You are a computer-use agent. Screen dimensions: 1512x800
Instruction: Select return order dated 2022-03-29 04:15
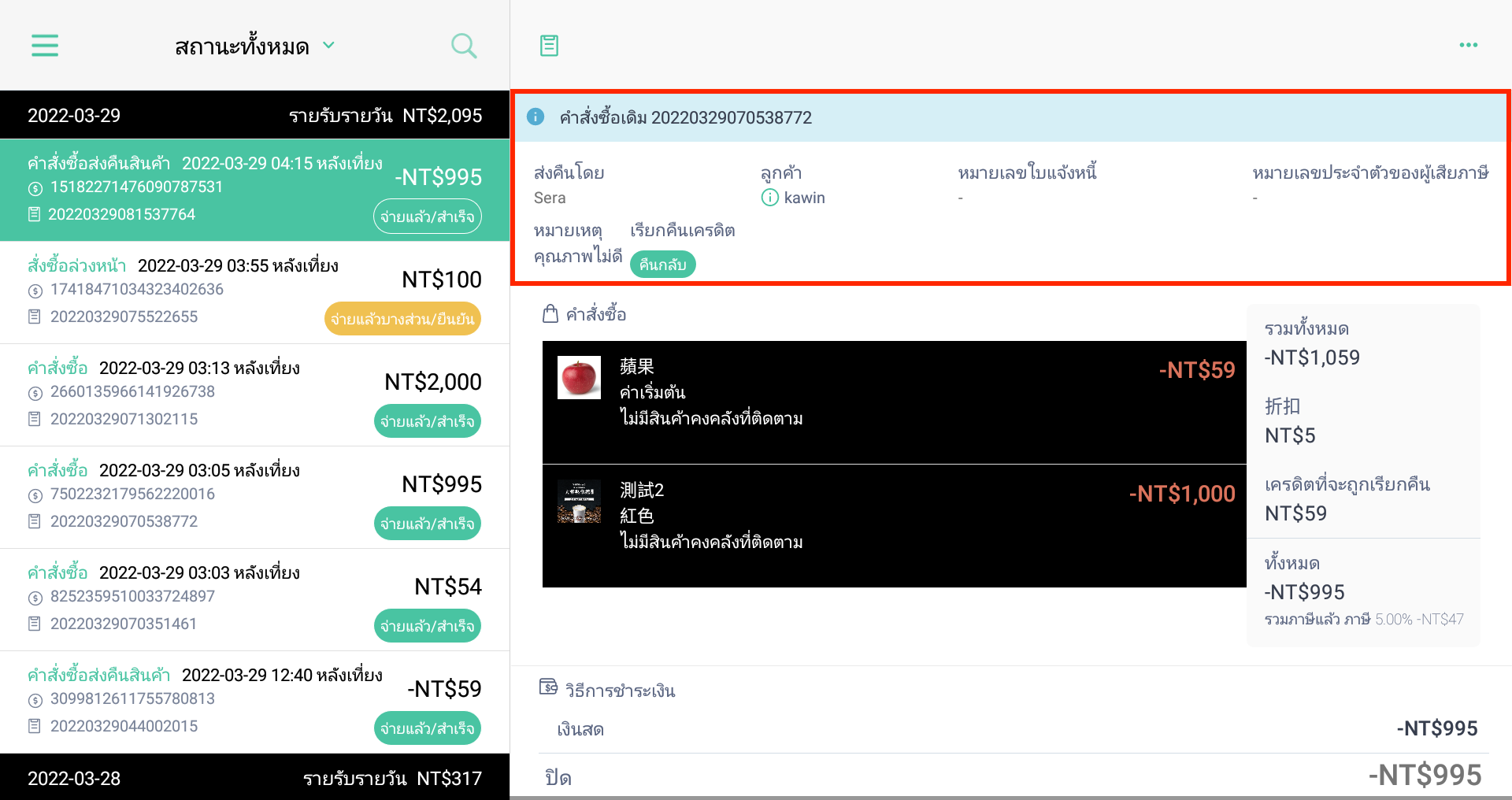click(254, 190)
